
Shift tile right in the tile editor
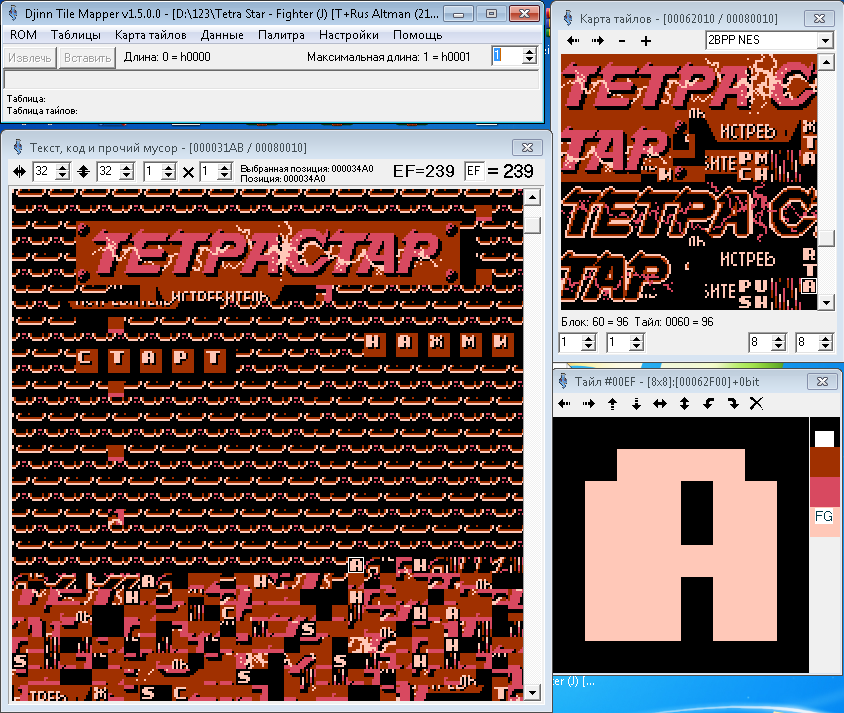[x=588, y=404]
